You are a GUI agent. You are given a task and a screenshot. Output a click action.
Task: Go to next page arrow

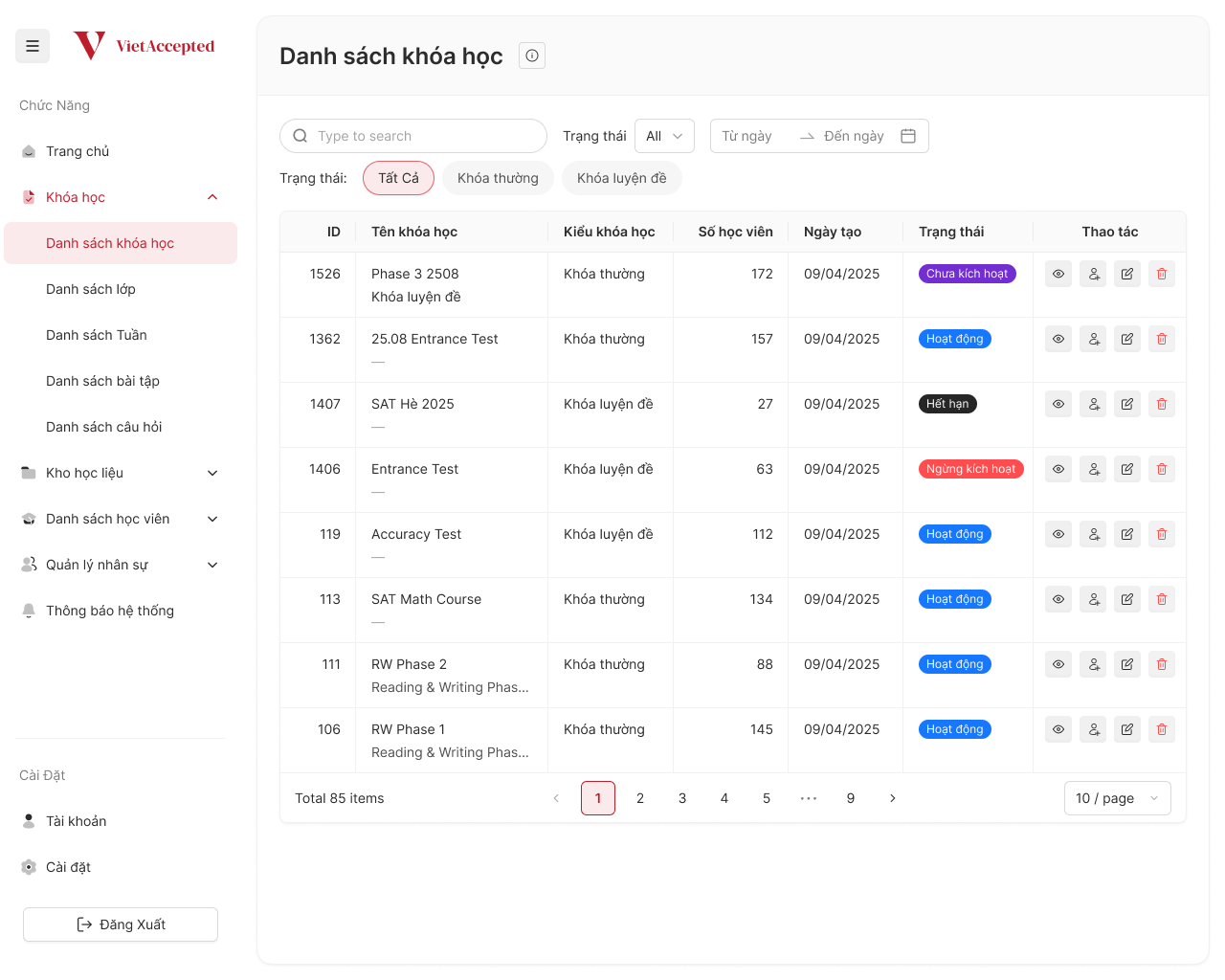[893, 798]
